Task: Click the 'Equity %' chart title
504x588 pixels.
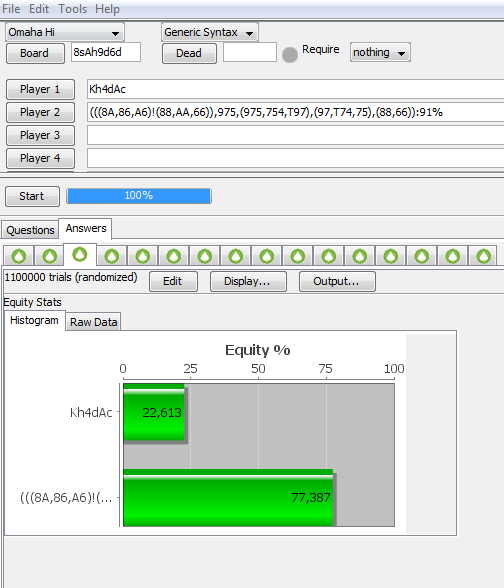Action: [x=258, y=350]
